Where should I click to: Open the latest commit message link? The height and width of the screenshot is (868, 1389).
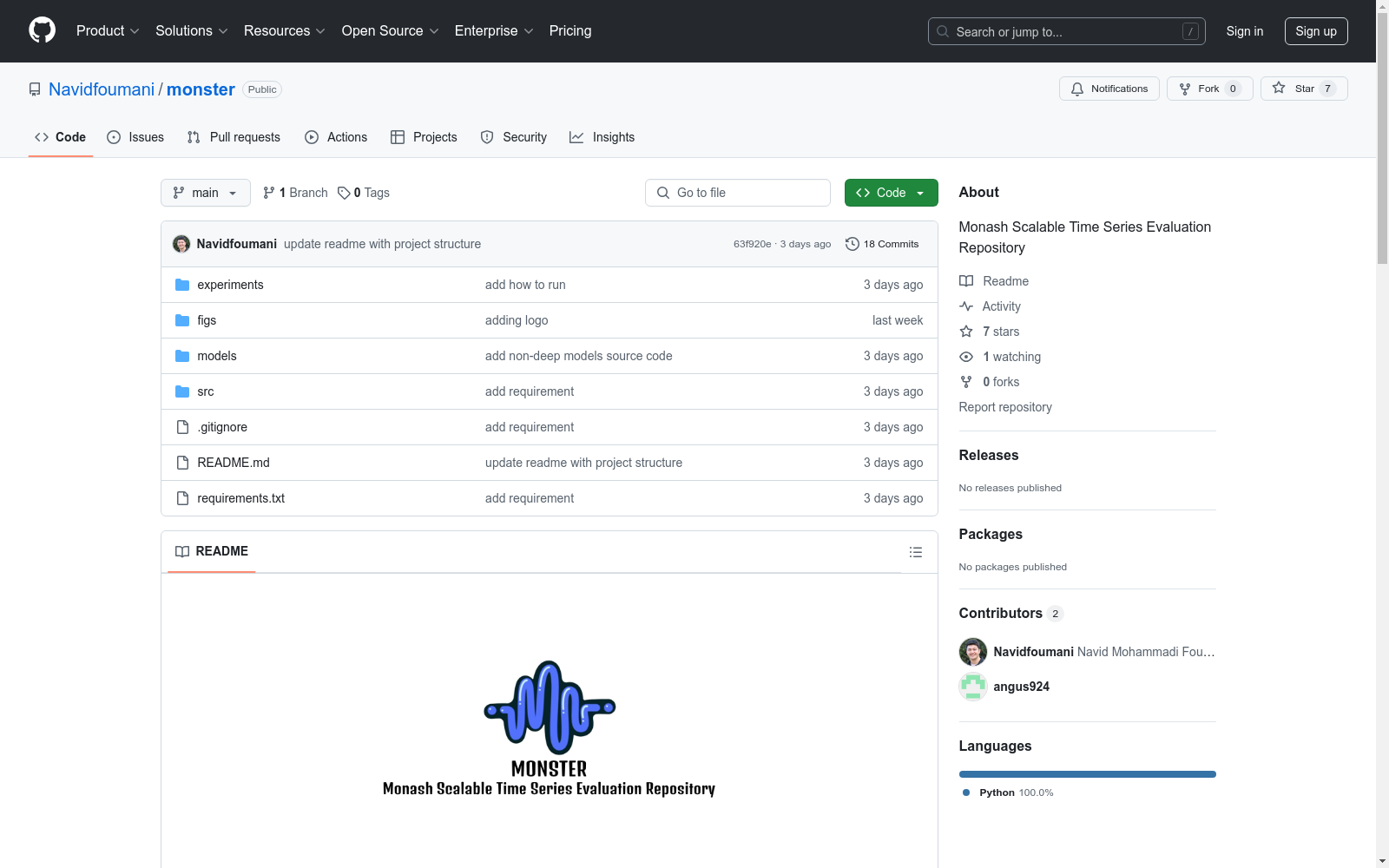pyautogui.click(x=382, y=244)
